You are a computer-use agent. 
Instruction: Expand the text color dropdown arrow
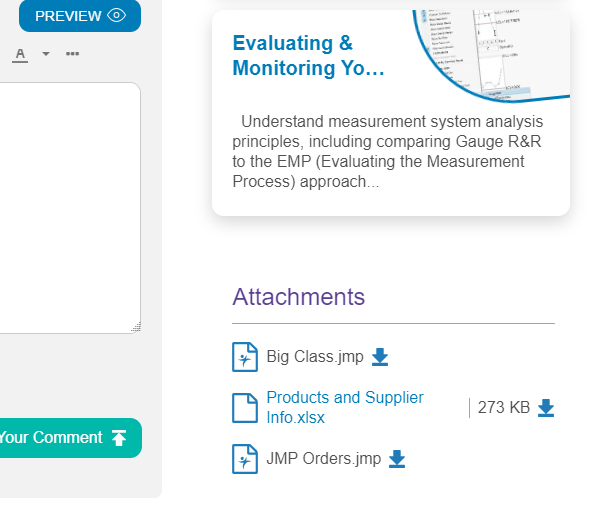tap(45, 54)
